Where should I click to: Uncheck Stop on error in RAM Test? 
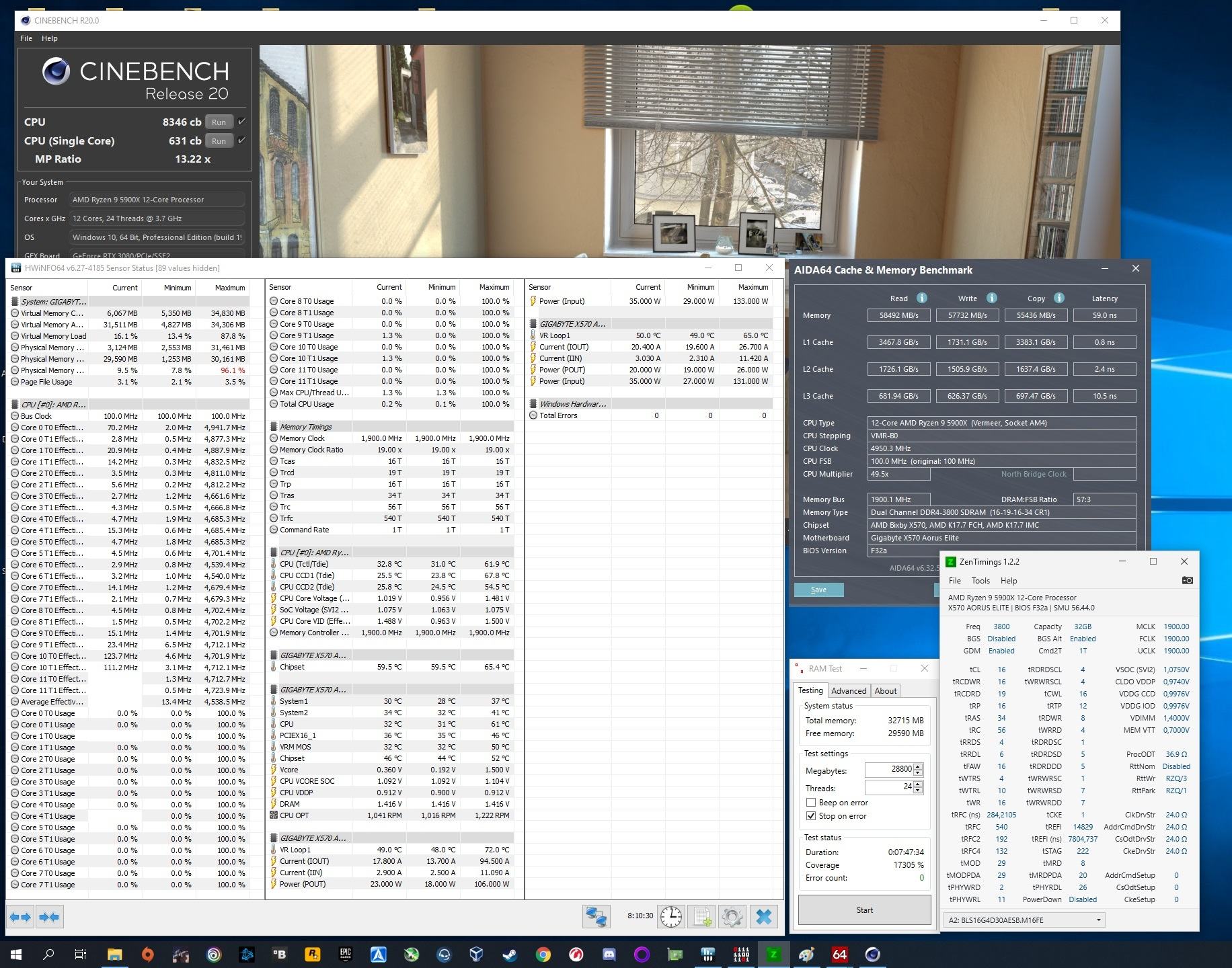[x=811, y=816]
